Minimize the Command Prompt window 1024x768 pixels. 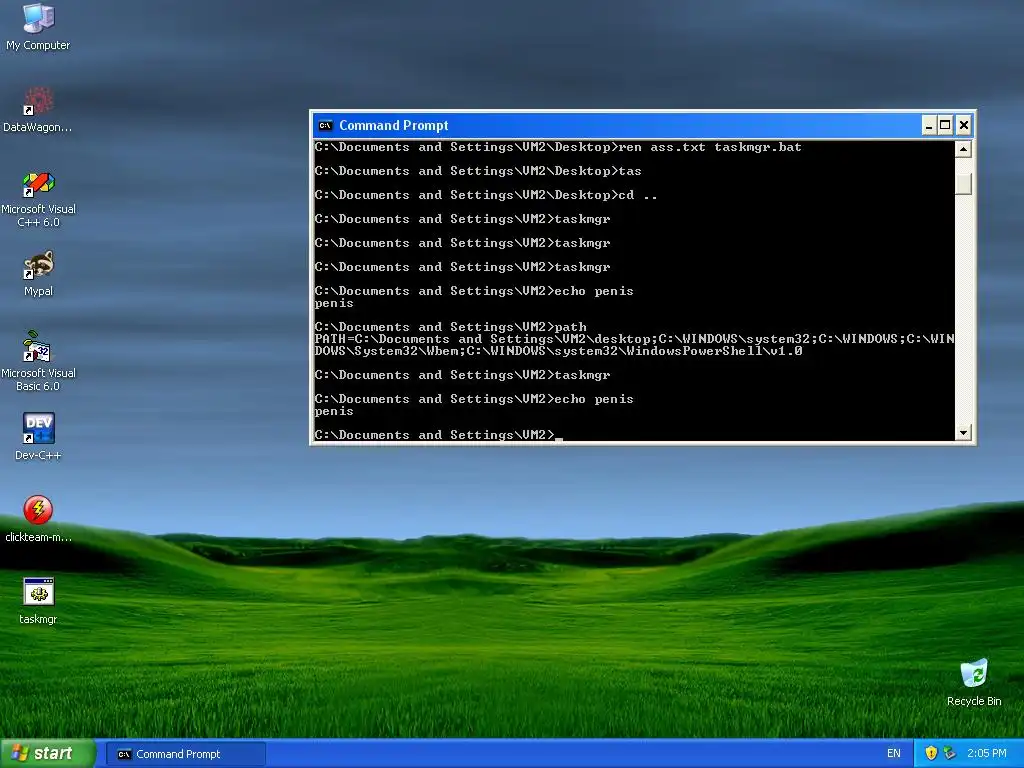click(x=929, y=125)
